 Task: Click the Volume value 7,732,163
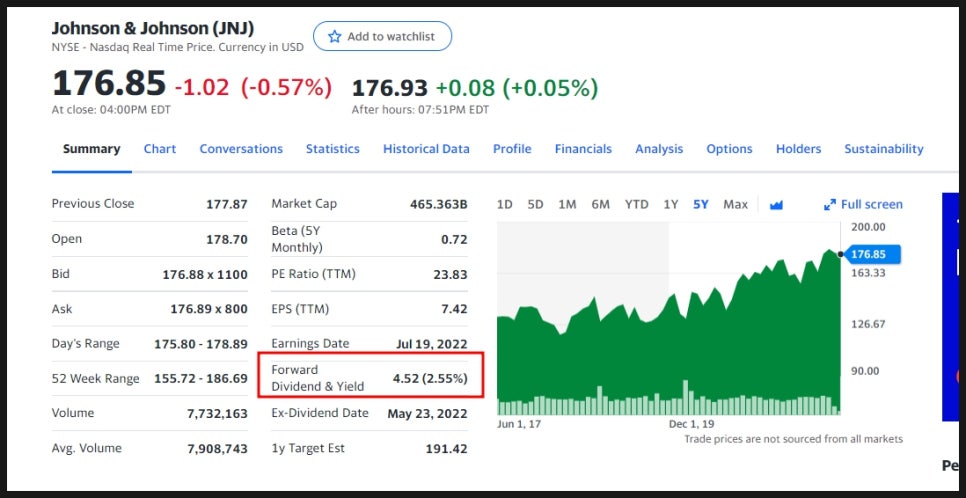click(217, 414)
